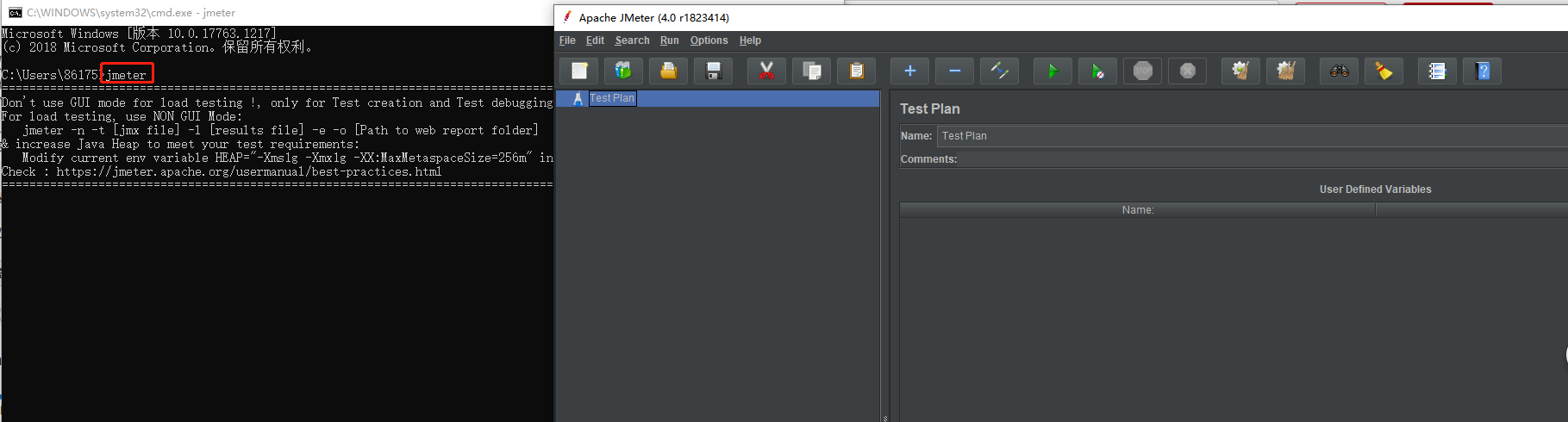Click 'User Defined Variables' label
Viewport: 1568px width, 422px height.
(1375, 189)
